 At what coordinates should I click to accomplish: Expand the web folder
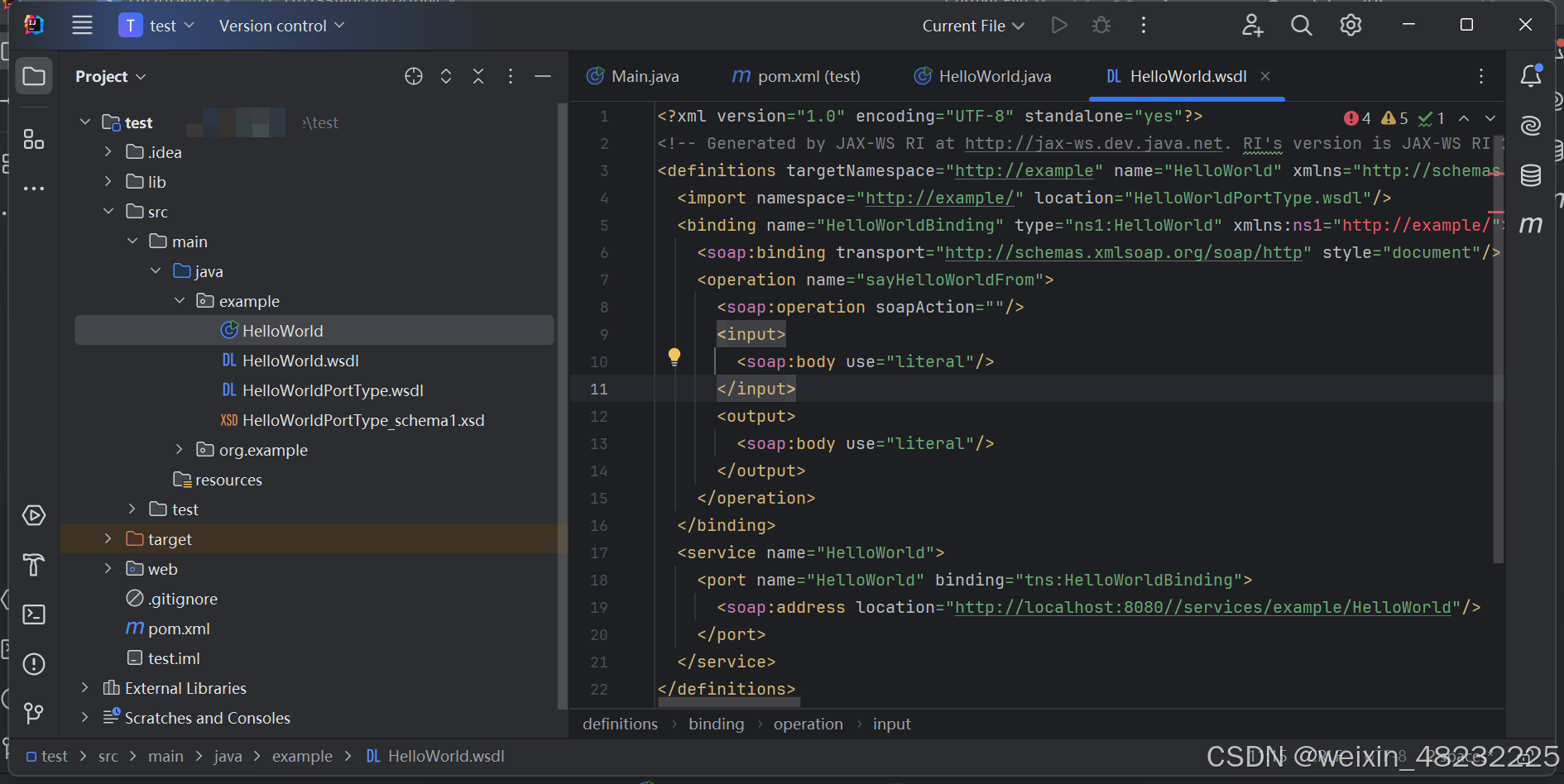point(108,568)
